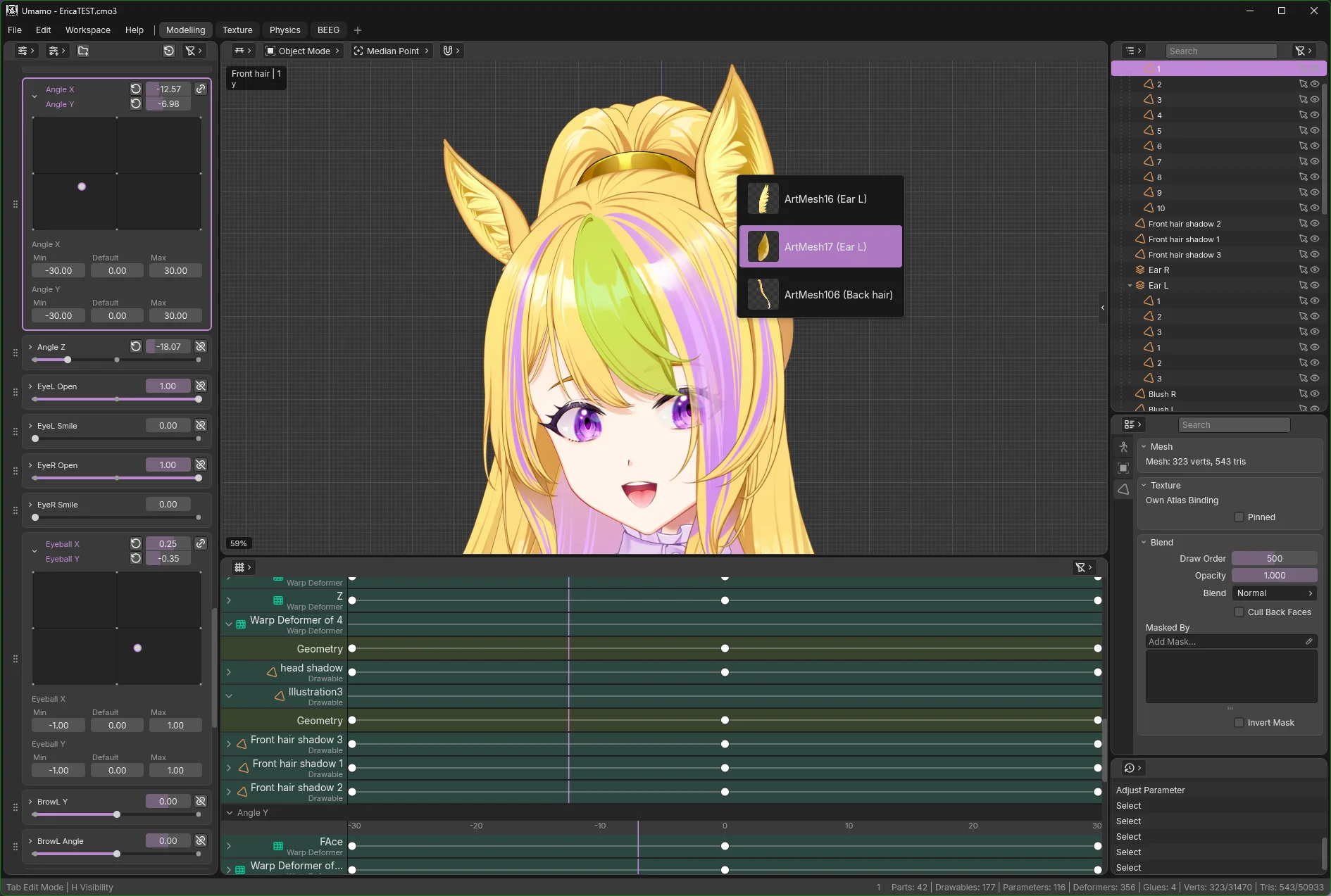The width and height of the screenshot is (1331, 896).
Task: Open the outliner editor type menu
Action: coord(1133,51)
